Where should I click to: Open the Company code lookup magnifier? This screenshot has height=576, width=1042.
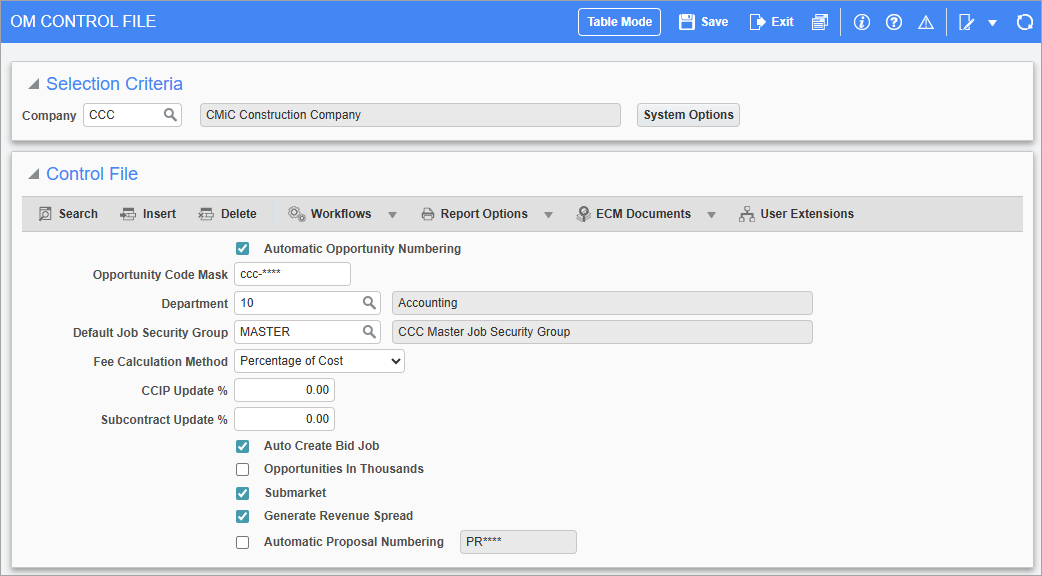[x=171, y=114]
